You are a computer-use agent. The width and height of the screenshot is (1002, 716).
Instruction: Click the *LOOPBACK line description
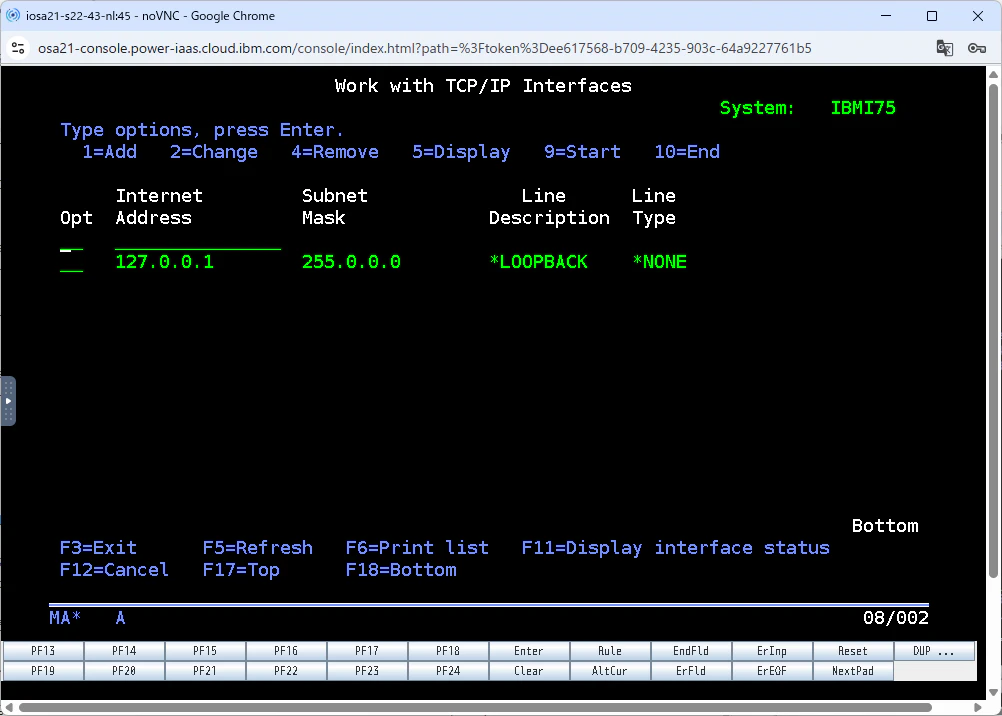pyautogui.click(x=538, y=262)
